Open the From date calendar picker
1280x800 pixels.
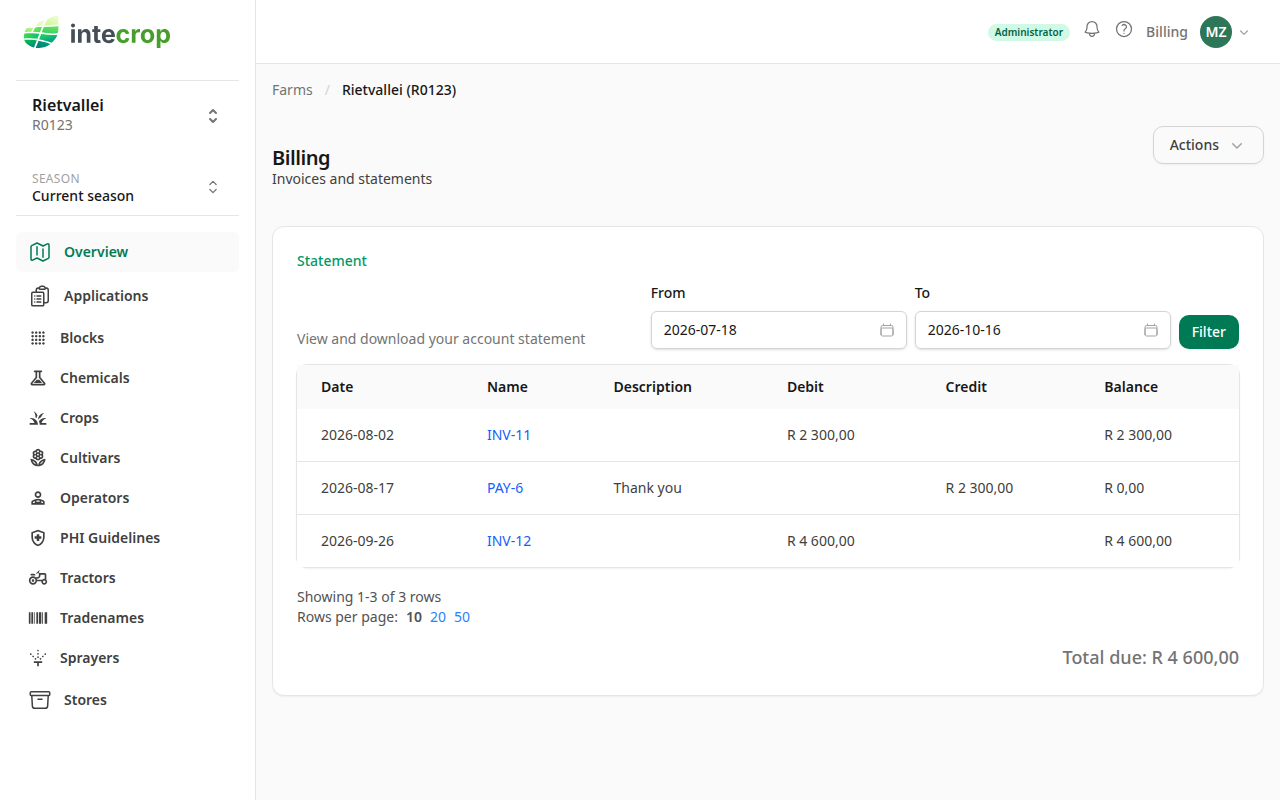tap(887, 330)
